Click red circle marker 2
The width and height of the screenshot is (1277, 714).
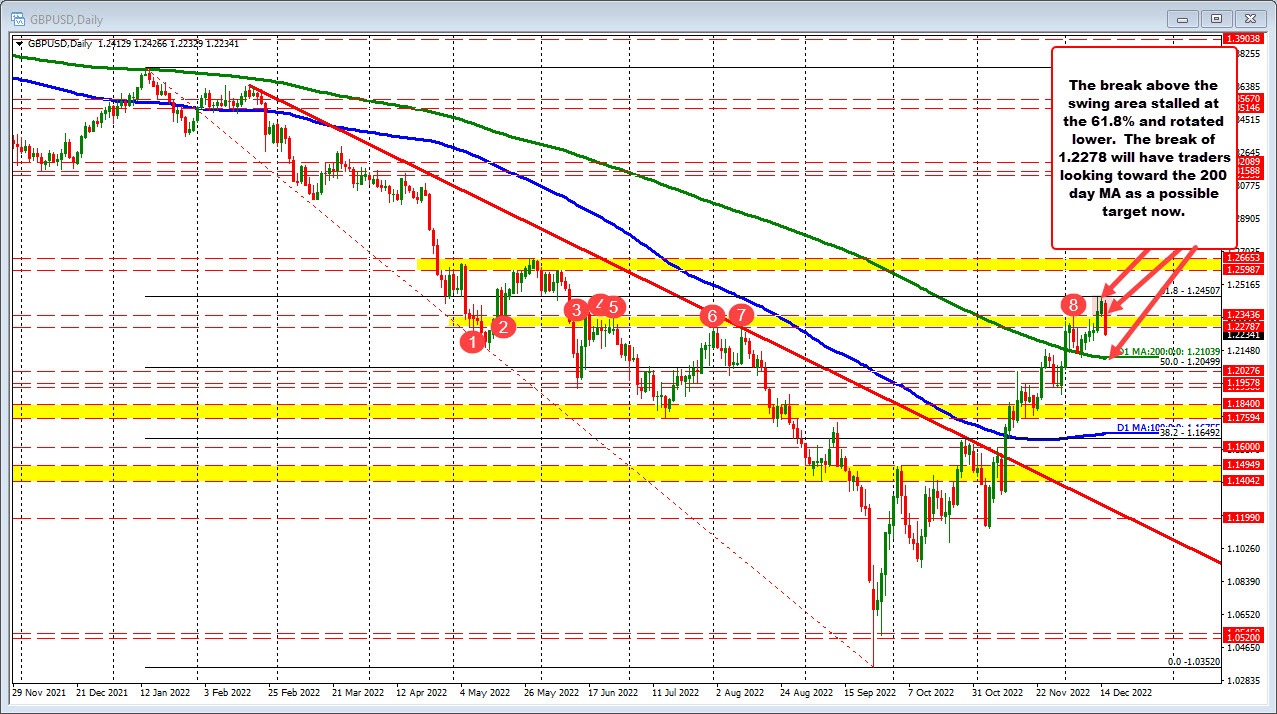[503, 326]
